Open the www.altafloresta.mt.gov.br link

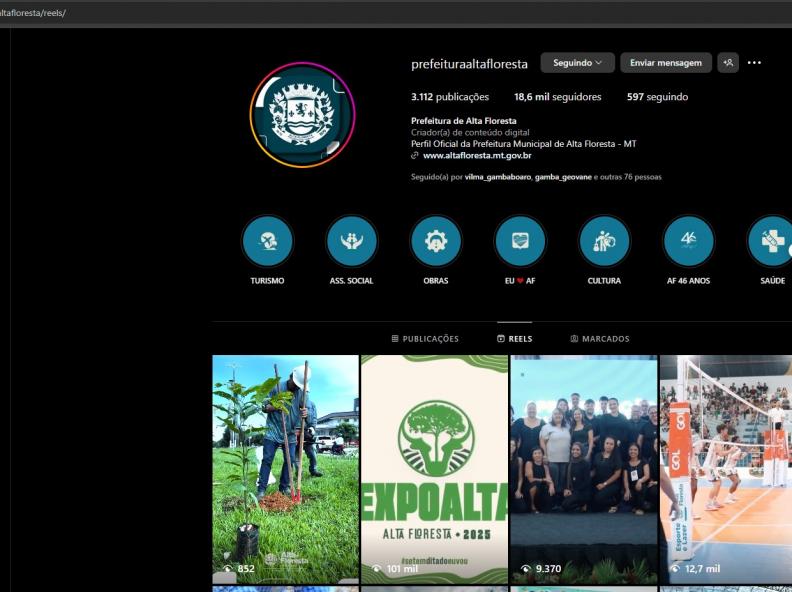point(477,156)
